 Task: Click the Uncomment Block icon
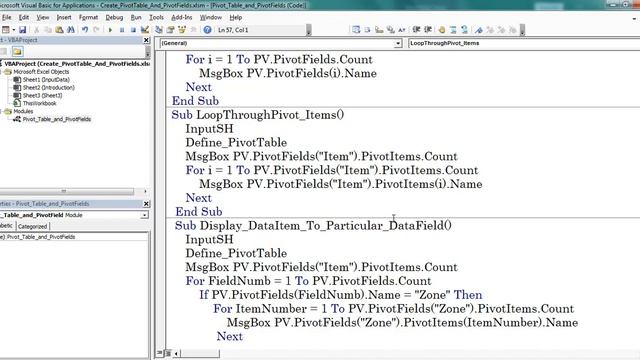click(x=464, y=30)
